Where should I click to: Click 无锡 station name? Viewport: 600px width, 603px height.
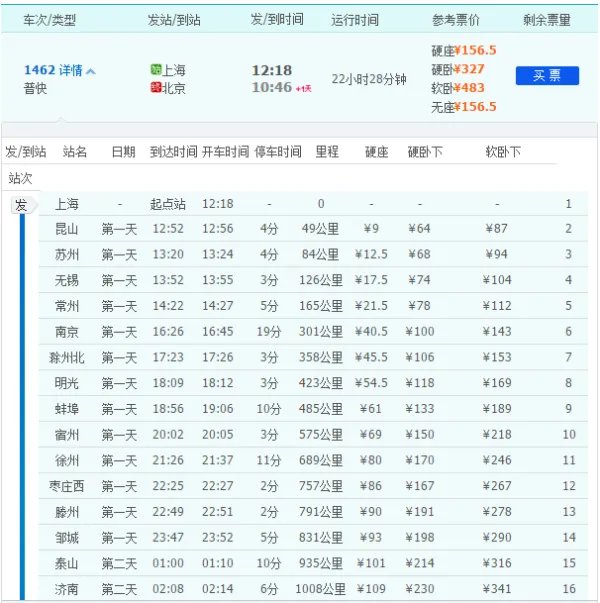click(67, 280)
